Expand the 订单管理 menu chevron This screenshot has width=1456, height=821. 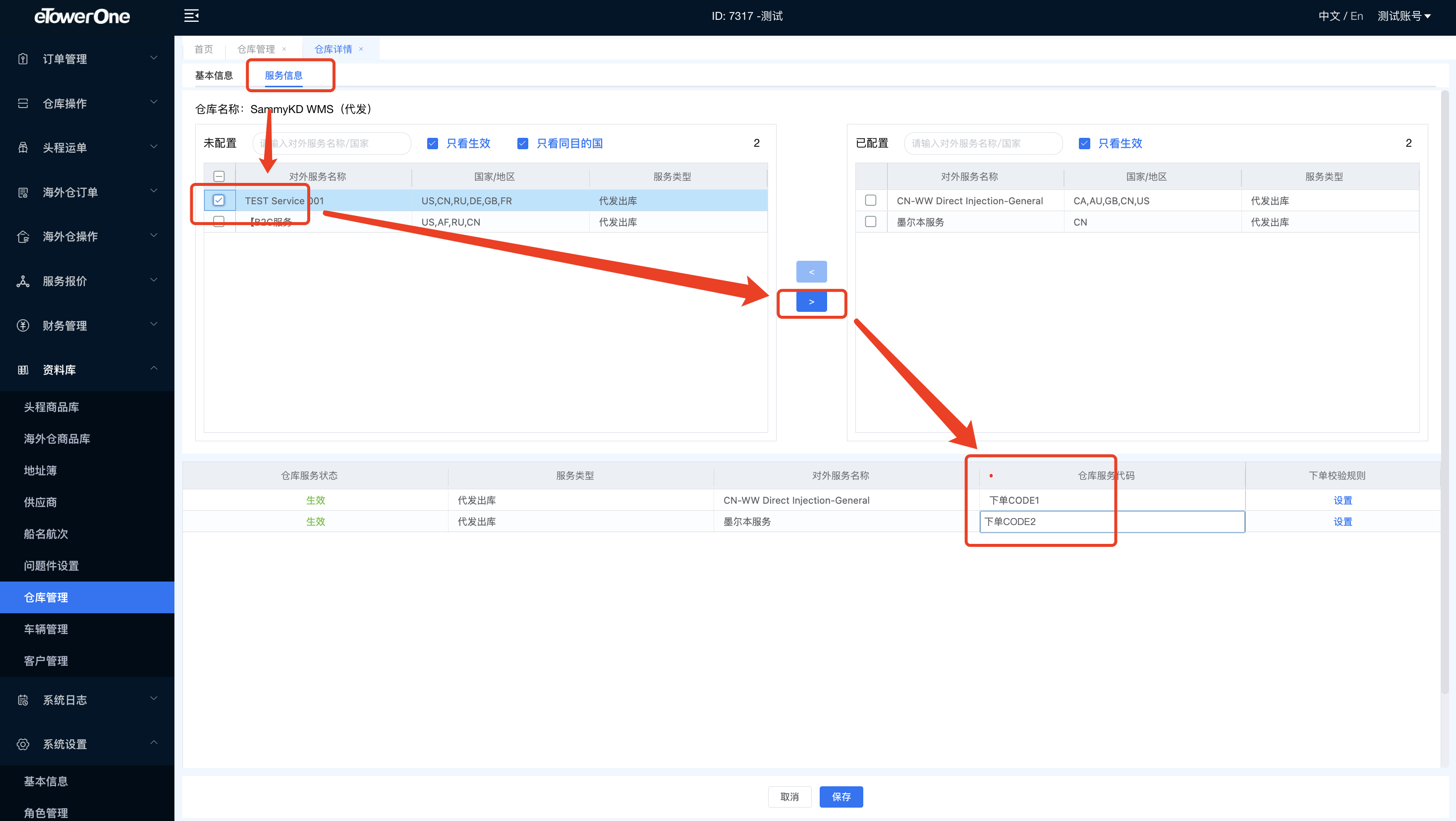(x=154, y=58)
